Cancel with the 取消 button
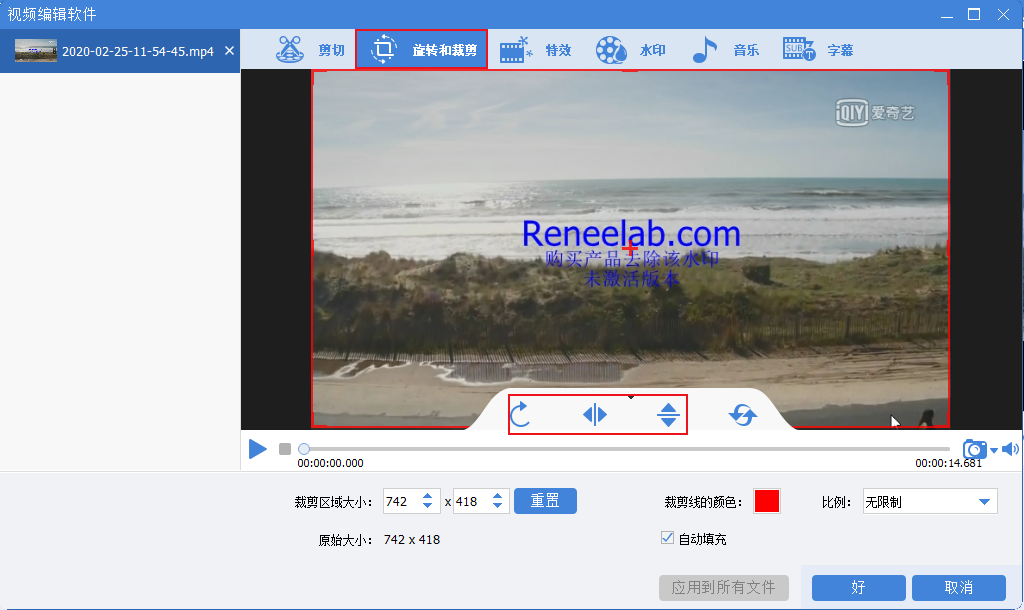Screen dimensions: 1024x610 pyautogui.click(x=958, y=588)
